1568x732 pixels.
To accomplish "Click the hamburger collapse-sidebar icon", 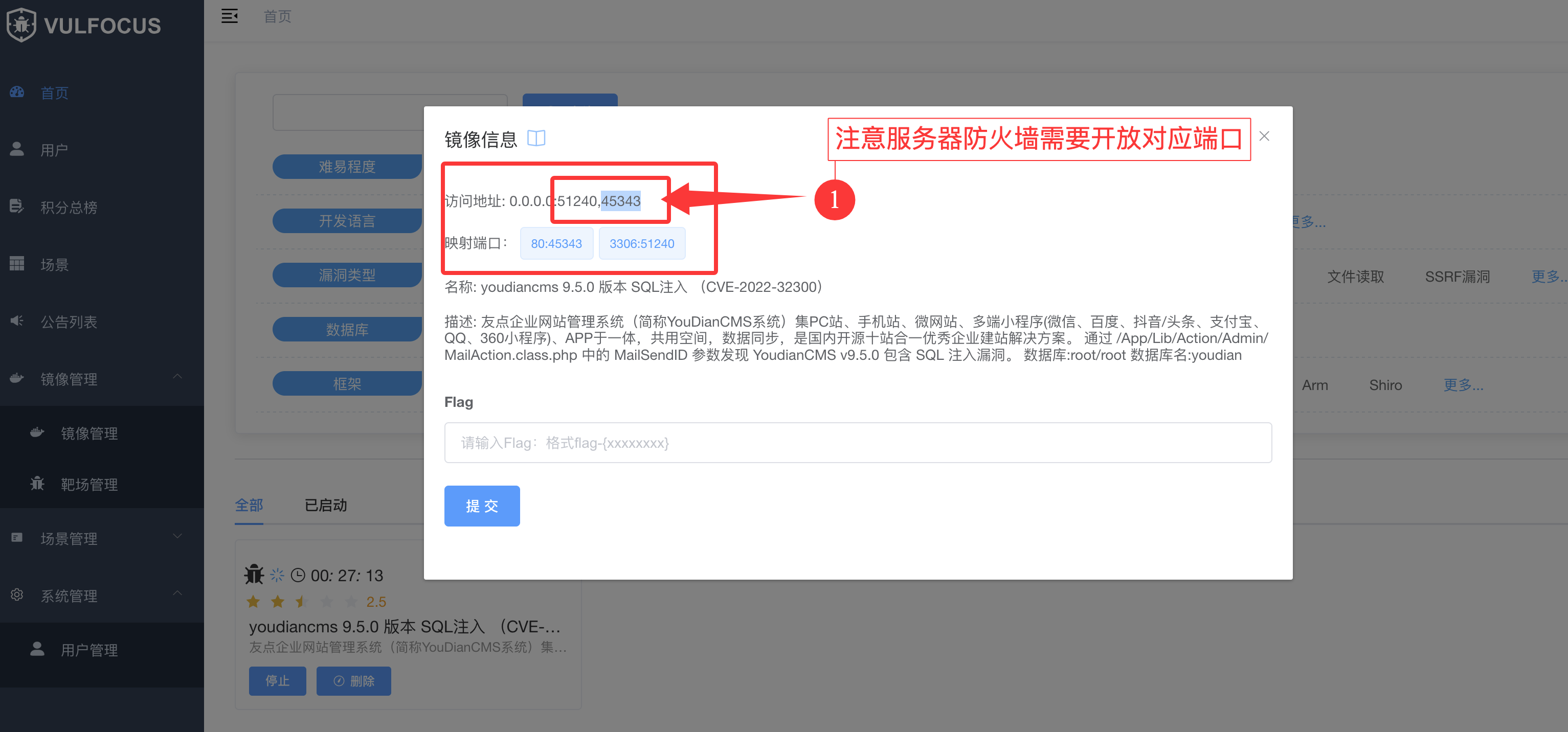I will point(230,16).
